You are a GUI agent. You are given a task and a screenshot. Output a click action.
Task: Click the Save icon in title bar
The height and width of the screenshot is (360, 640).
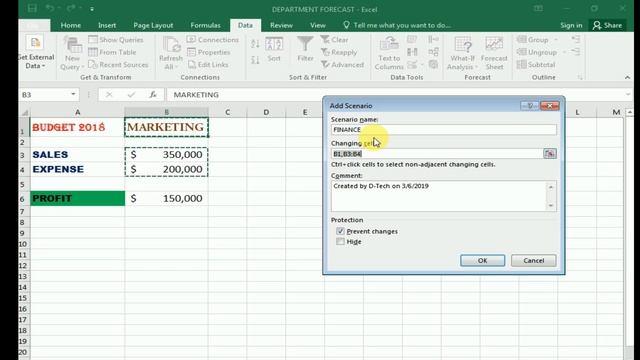(x=32, y=9)
